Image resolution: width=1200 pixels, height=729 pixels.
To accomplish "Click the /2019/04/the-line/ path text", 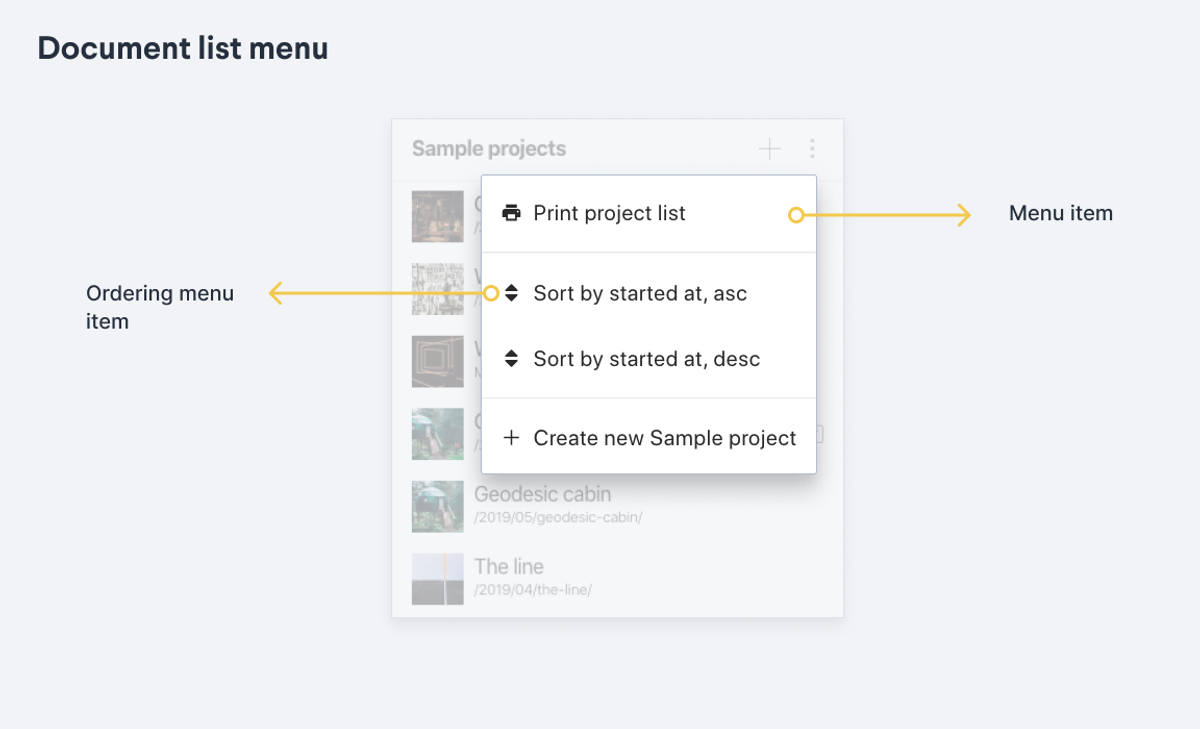I will click(532, 589).
